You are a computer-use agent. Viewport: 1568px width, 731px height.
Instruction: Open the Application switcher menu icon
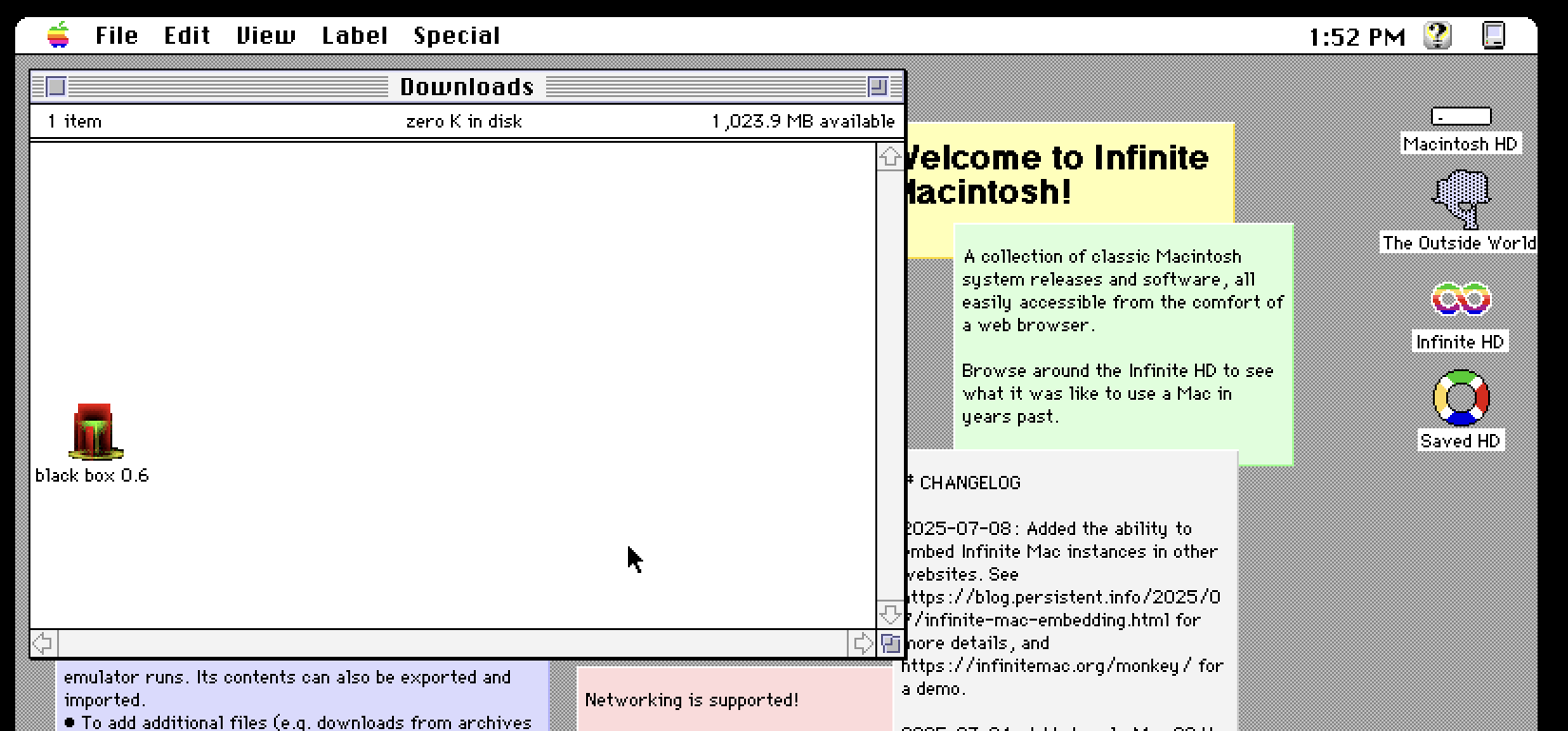(1494, 36)
